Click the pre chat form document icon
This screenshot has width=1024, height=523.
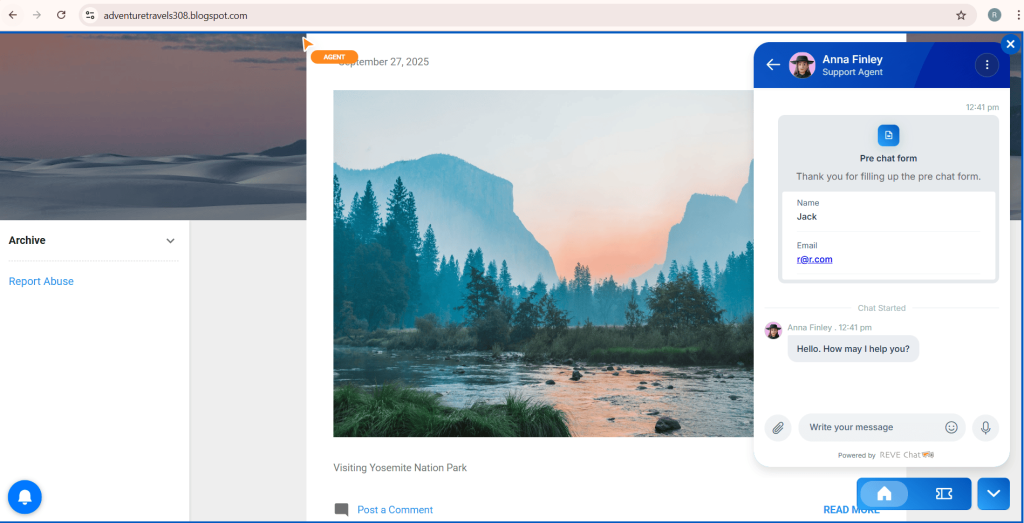(x=888, y=135)
